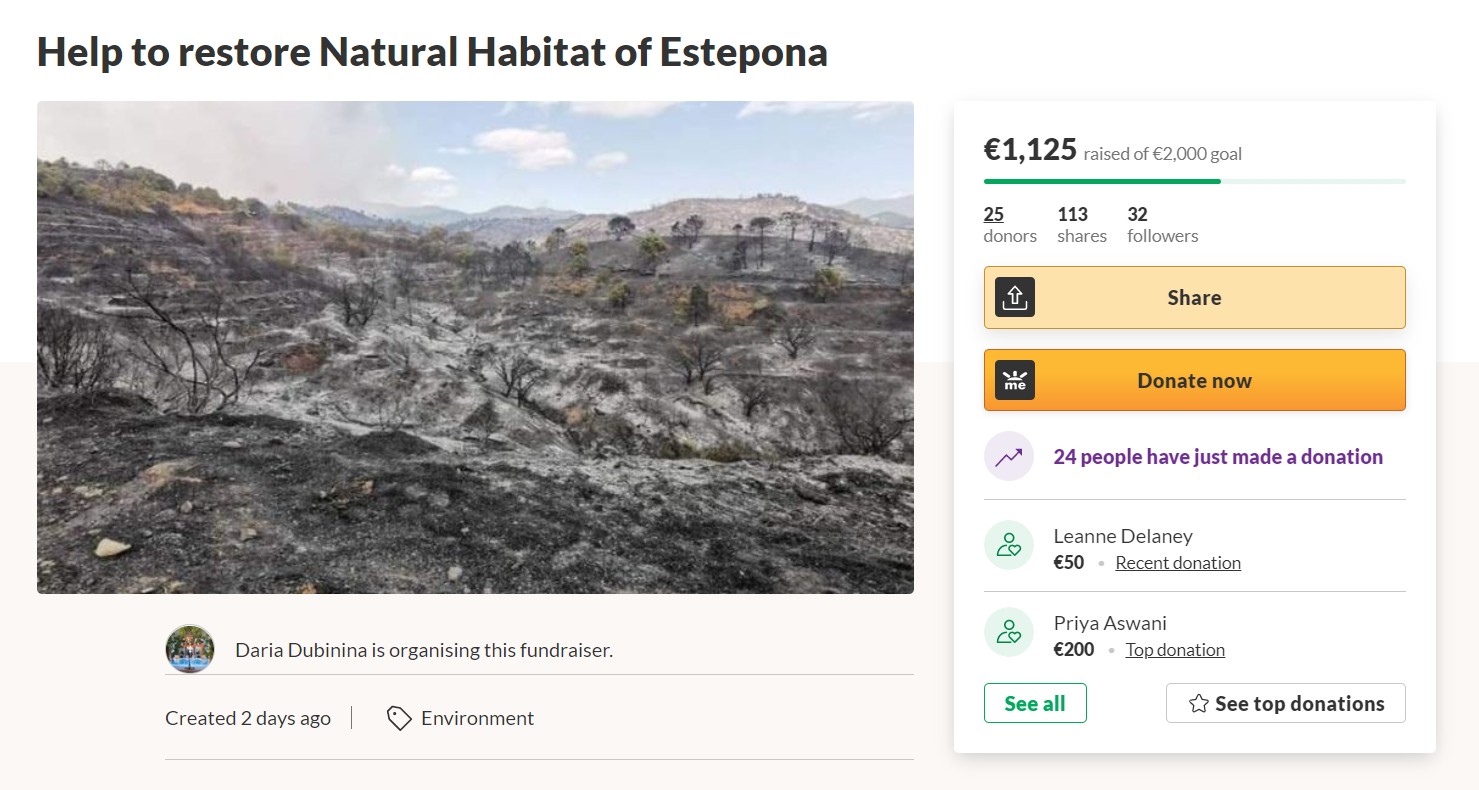Click Priya Aswani's donor icon
Viewport: 1479px width, 790px height.
point(1009,633)
